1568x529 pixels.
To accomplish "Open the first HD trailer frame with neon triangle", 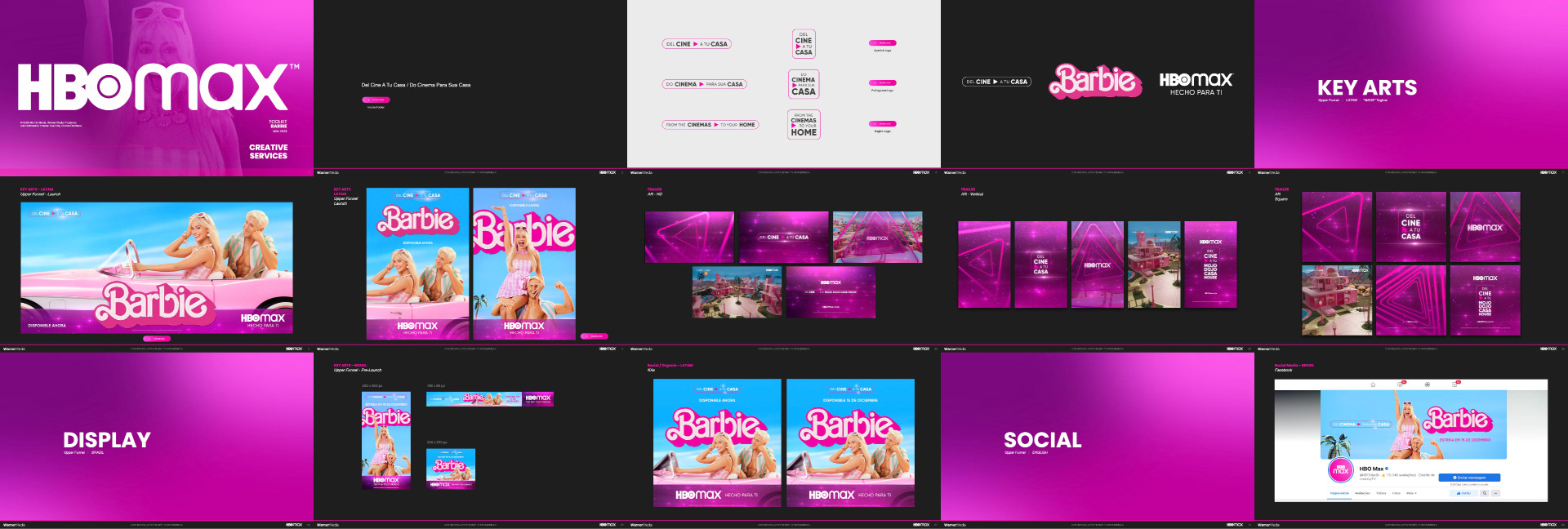I will [689, 237].
